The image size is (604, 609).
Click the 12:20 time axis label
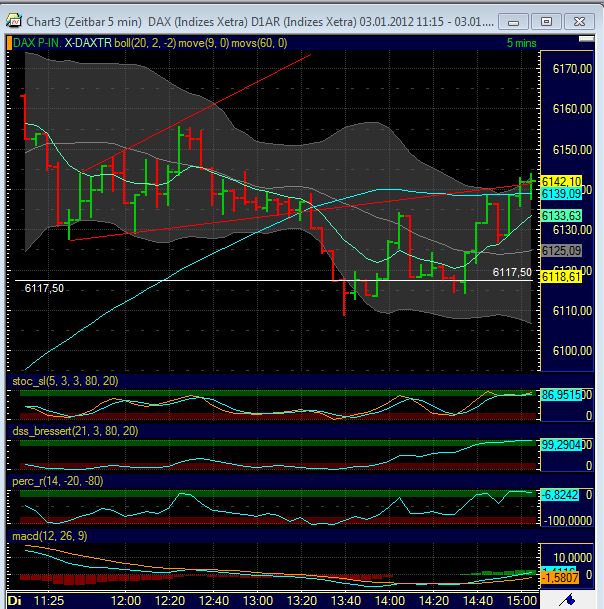click(170, 601)
